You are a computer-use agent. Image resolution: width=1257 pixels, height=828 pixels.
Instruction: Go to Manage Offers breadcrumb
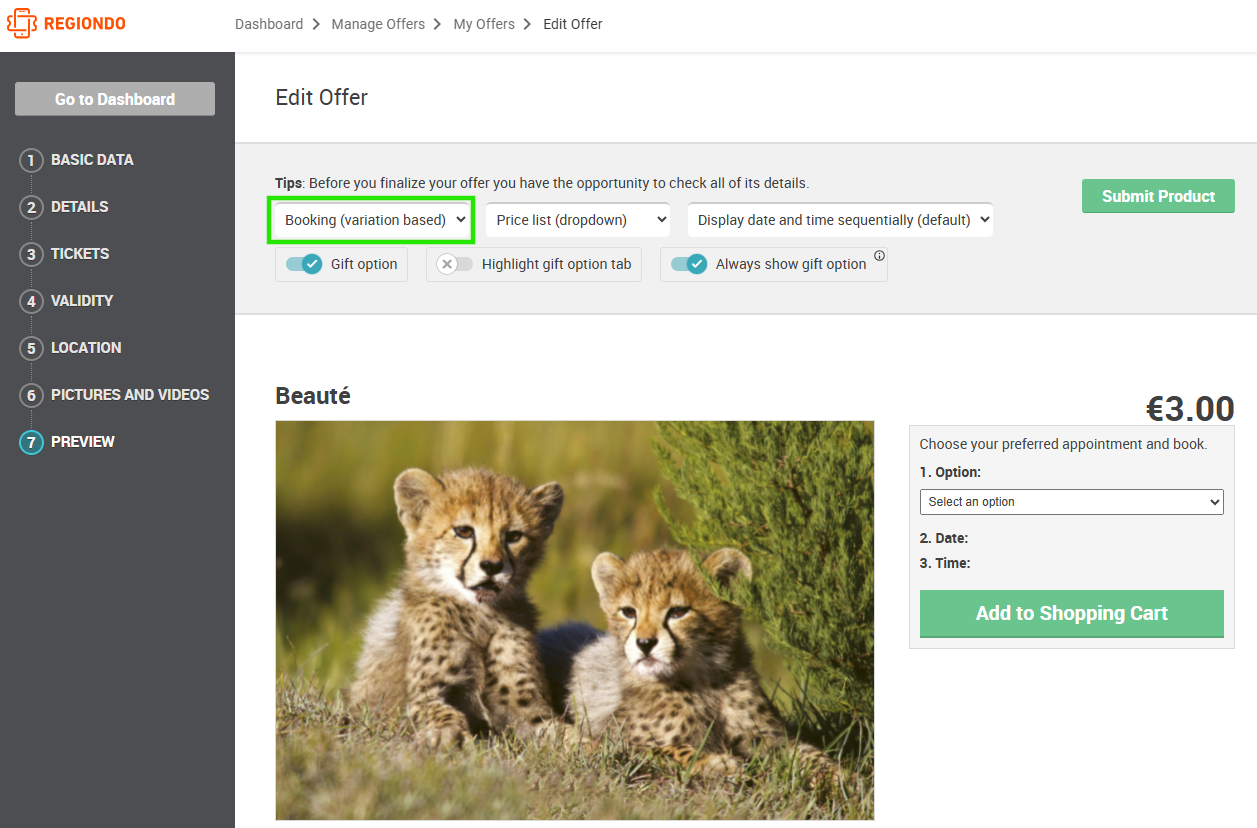378,24
